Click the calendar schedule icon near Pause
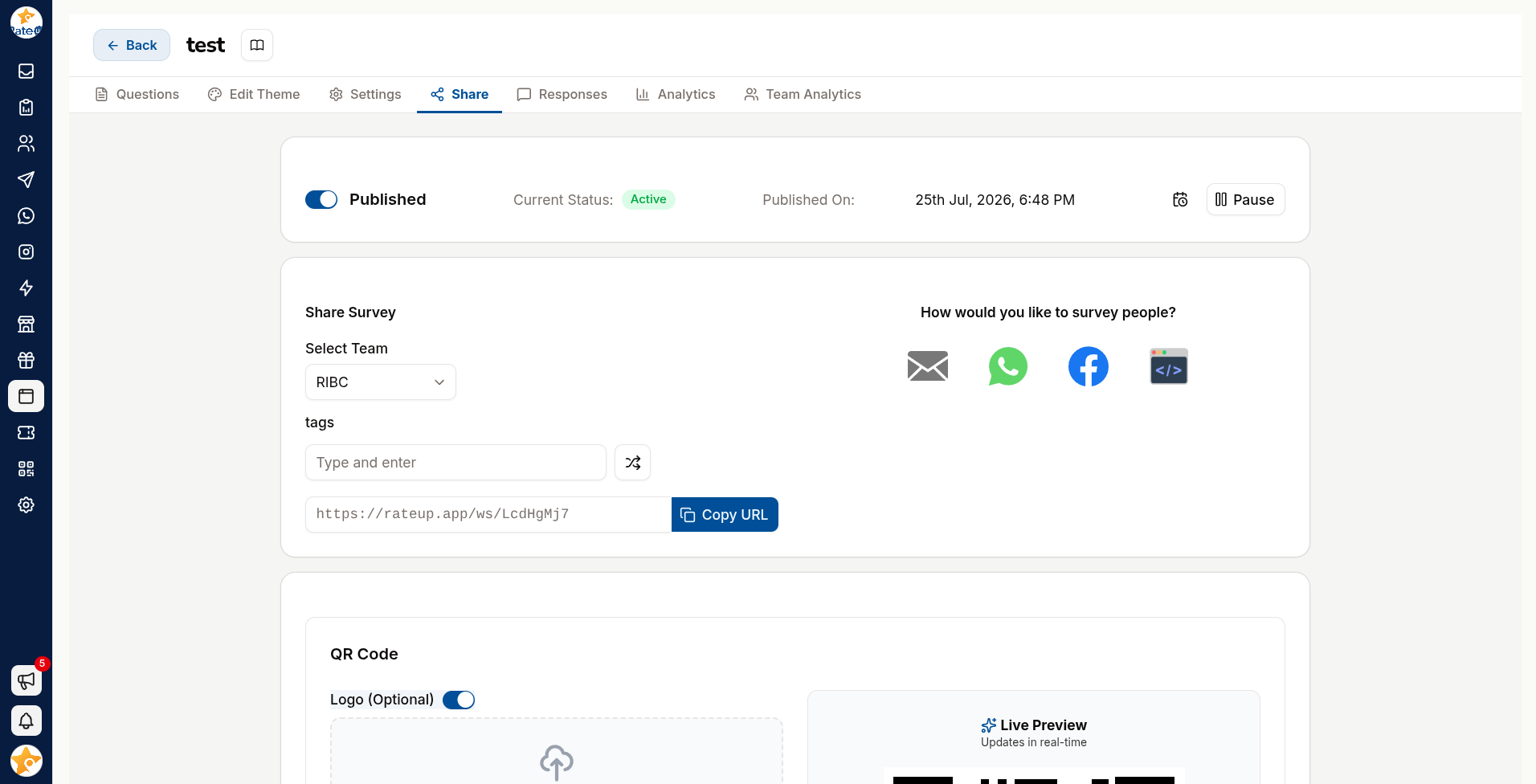Image resolution: width=1536 pixels, height=784 pixels. (x=1180, y=199)
